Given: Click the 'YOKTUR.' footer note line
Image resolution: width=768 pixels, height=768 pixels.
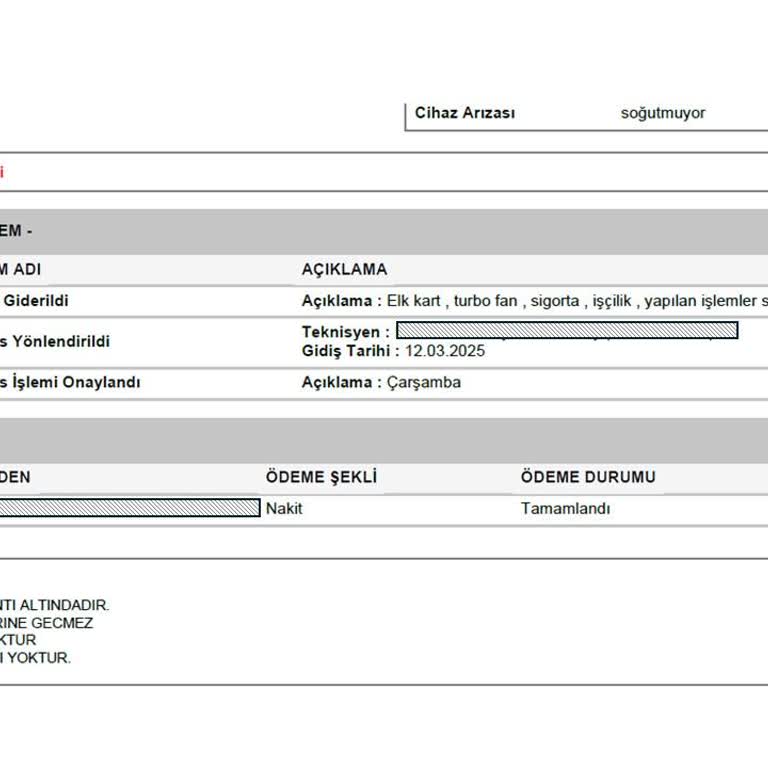Looking at the screenshot, I should tap(35, 658).
